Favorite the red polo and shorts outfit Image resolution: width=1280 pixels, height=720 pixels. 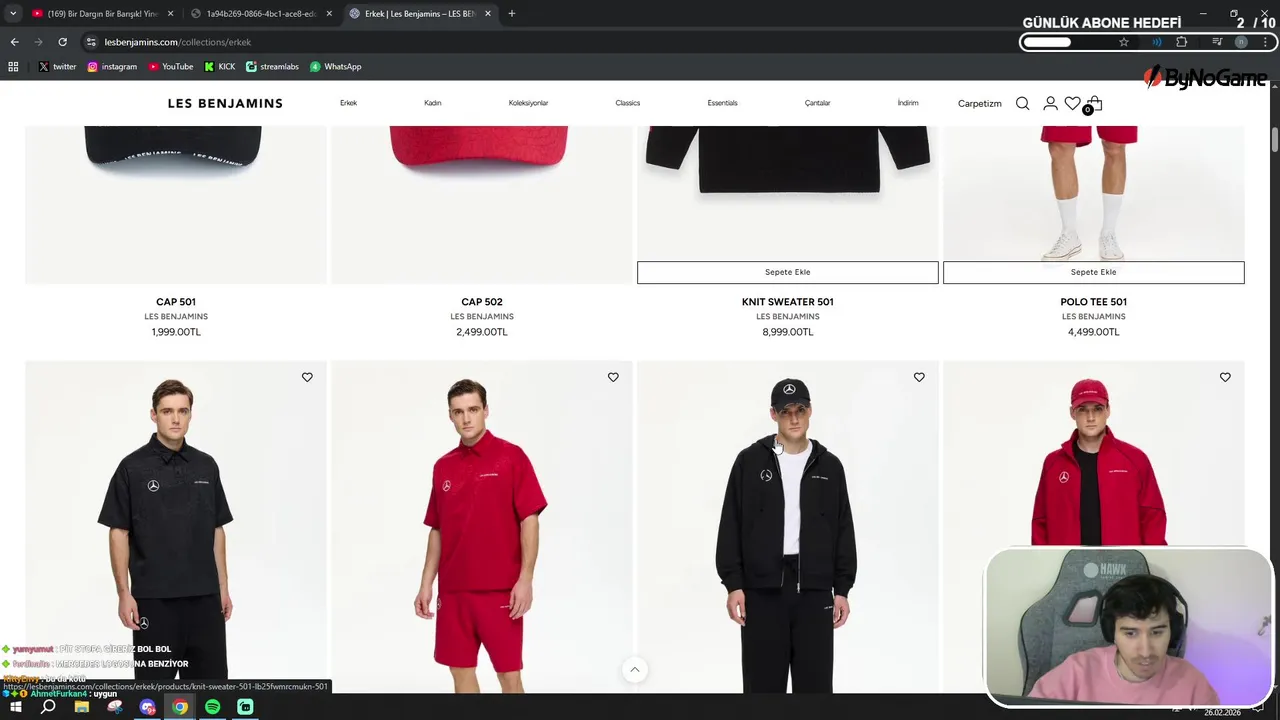(x=613, y=377)
